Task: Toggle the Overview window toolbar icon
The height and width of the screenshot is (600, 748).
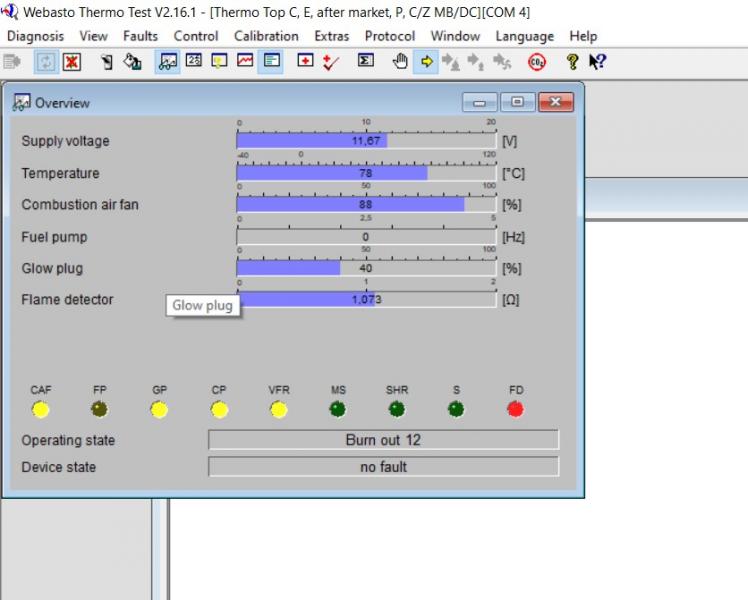Action: [167, 62]
